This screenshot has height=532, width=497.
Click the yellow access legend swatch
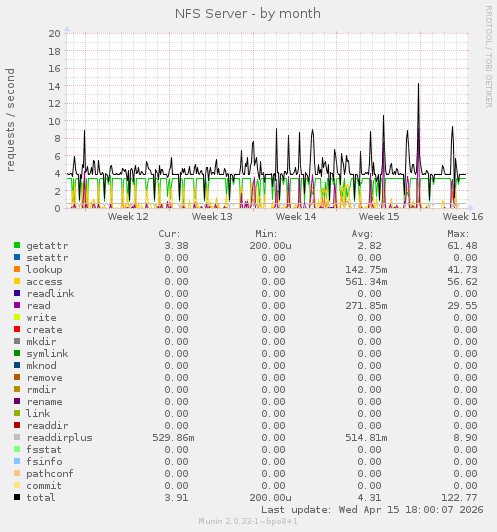click(x=17, y=281)
